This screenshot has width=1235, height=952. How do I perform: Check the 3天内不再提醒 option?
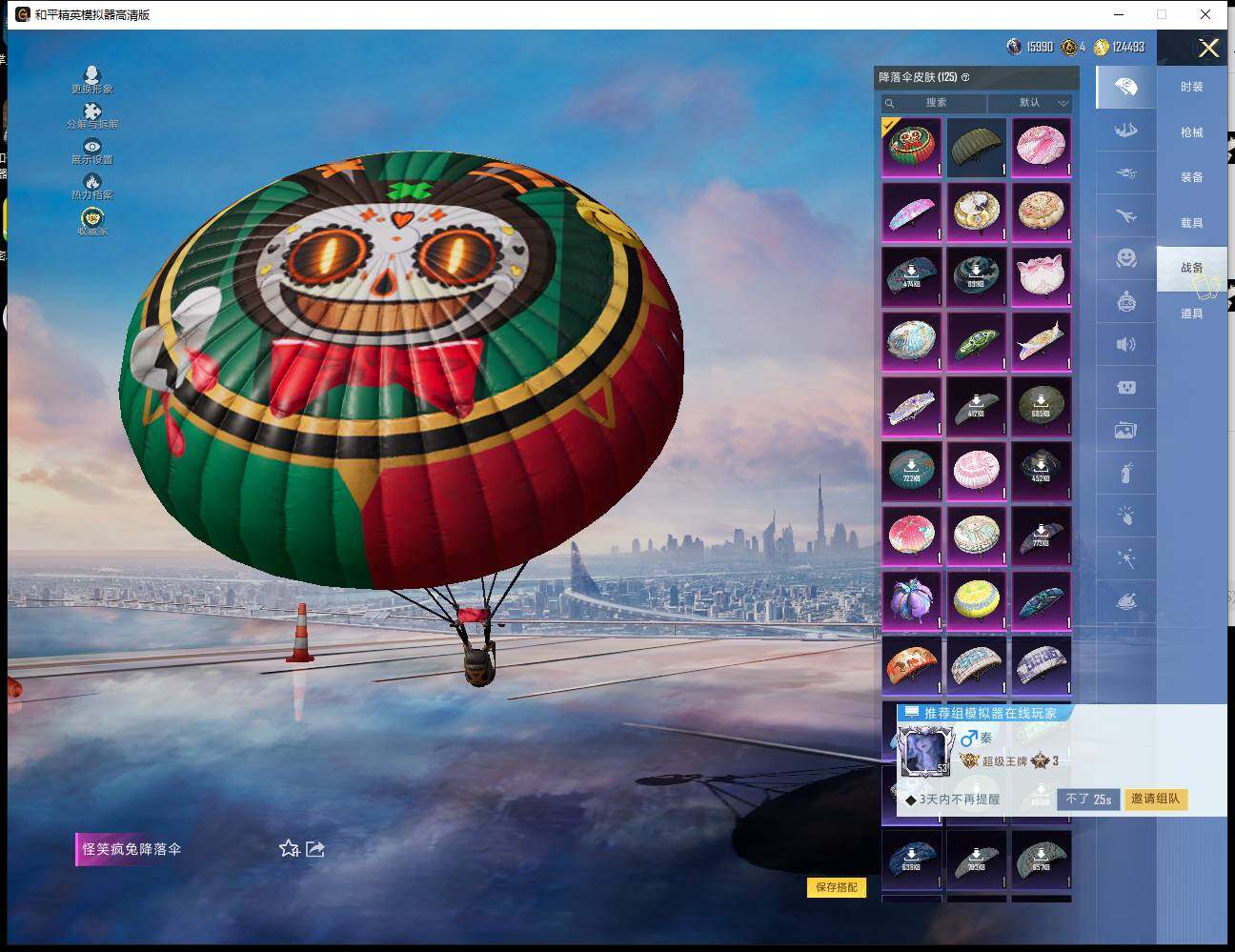(x=911, y=800)
